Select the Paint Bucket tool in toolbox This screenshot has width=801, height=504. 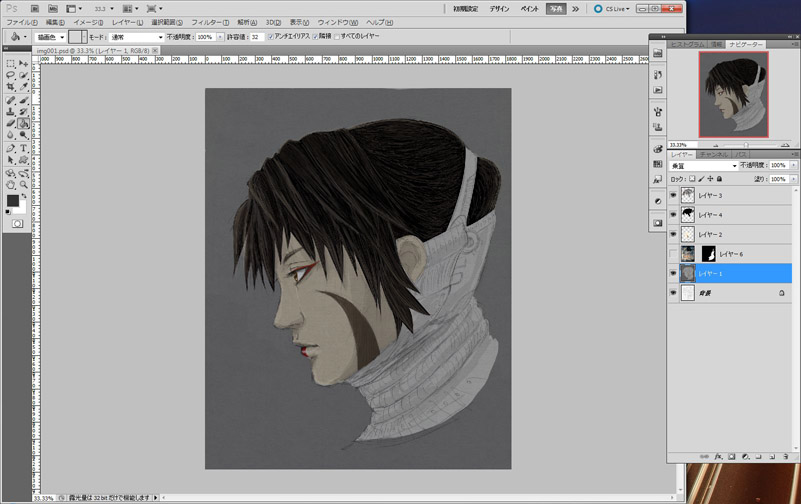(x=23, y=123)
